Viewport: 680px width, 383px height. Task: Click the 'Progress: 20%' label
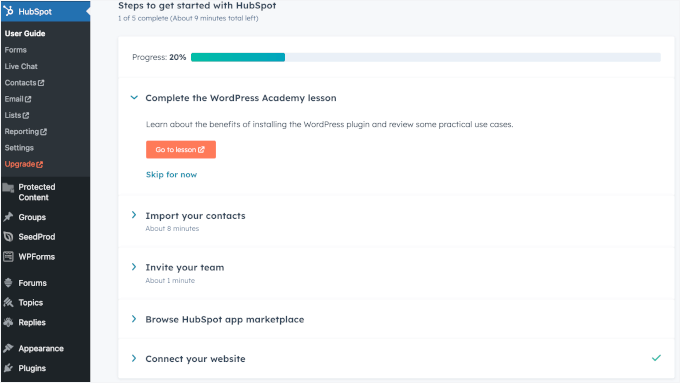(x=159, y=57)
